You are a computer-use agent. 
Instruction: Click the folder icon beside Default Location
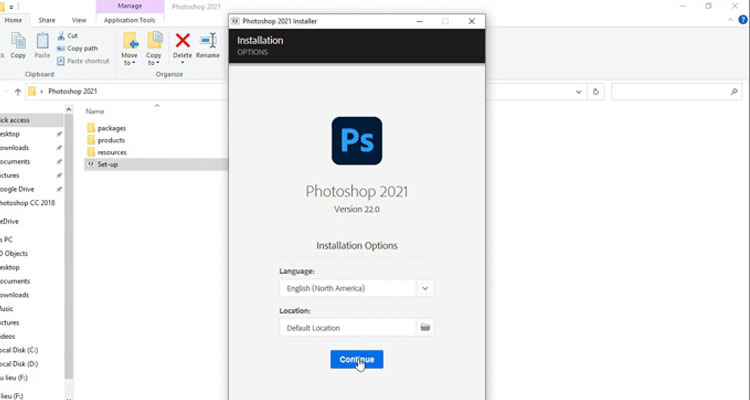[425, 327]
